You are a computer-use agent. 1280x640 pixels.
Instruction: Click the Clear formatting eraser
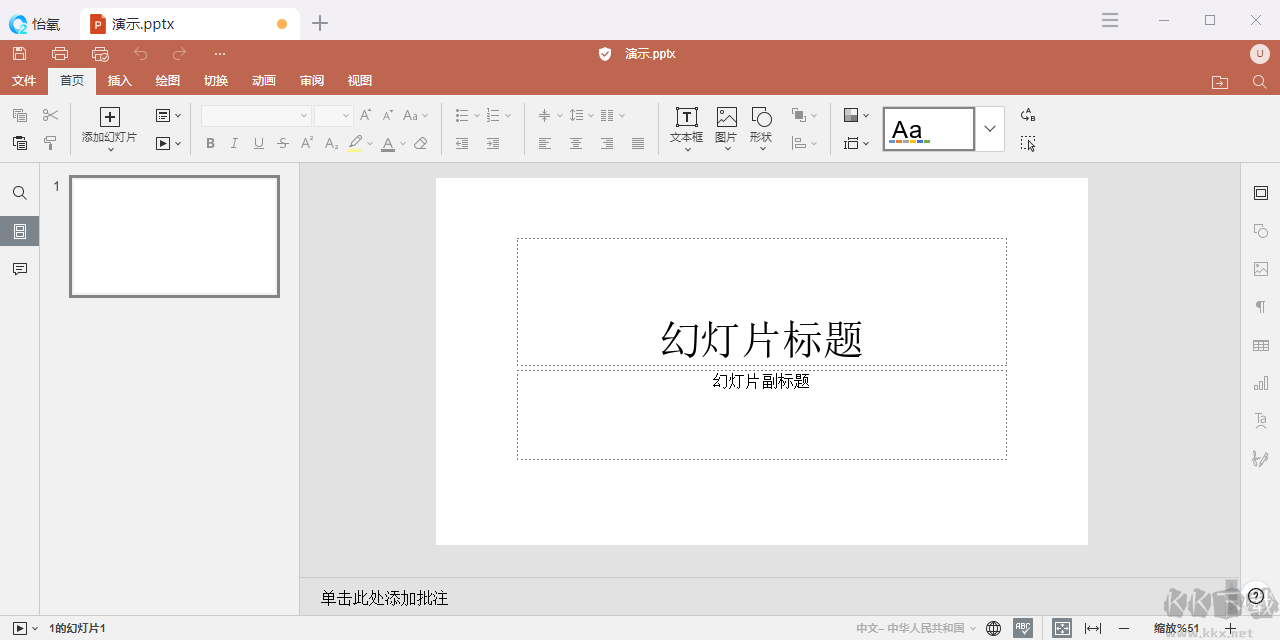point(421,144)
